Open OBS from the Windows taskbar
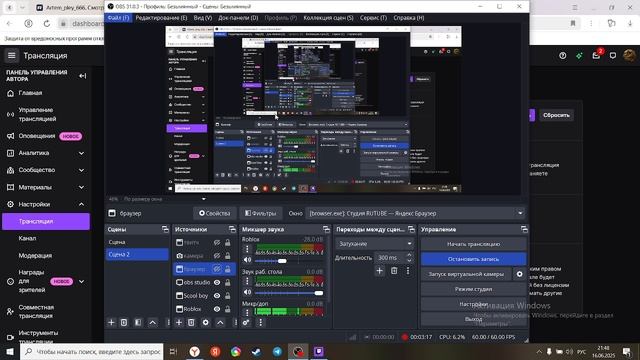The height and width of the screenshot is (360, 640). [298, 351]
